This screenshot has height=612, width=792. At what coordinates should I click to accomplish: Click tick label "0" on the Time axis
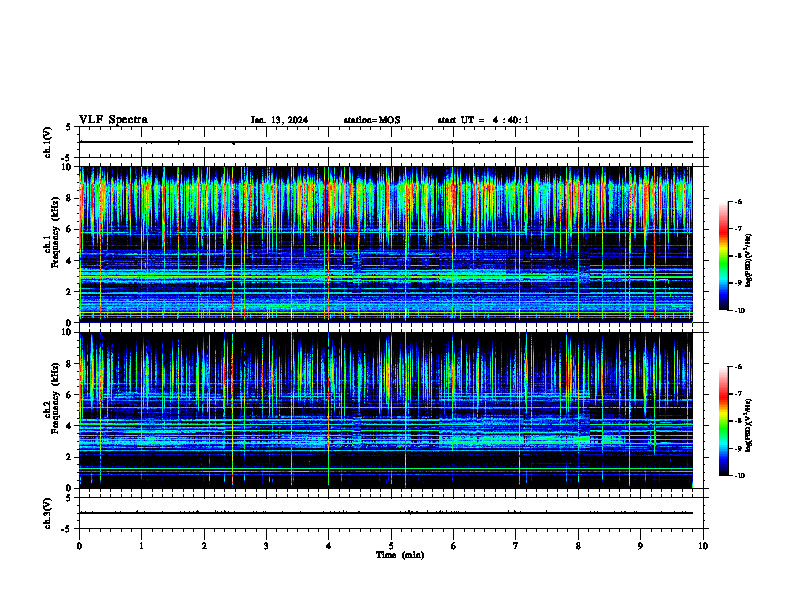point(79,546)
